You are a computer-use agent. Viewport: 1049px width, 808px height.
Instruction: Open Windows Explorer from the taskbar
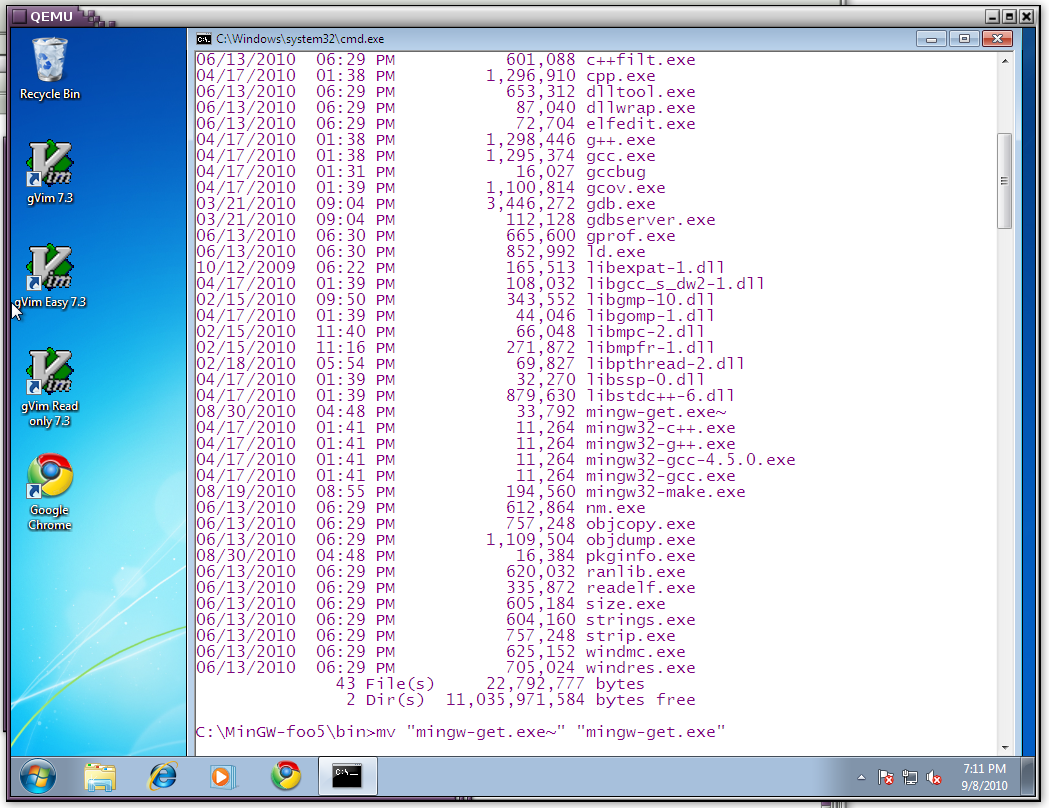[x=100, y=776]
